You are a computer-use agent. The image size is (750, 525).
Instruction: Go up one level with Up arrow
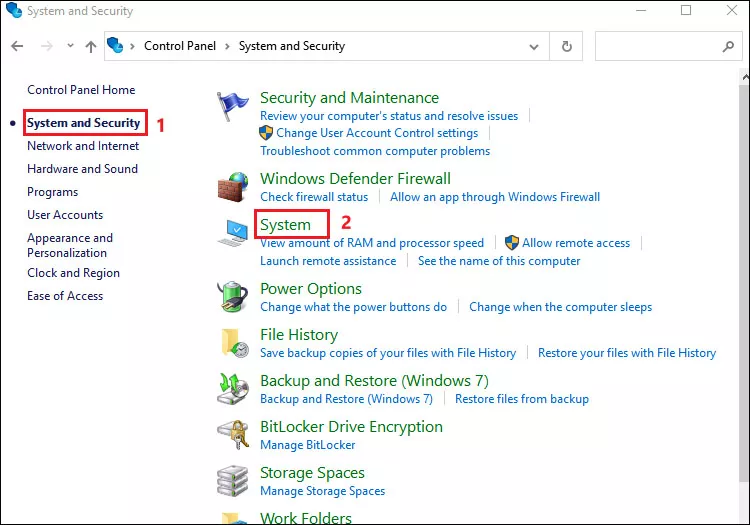tap(90, 46)
